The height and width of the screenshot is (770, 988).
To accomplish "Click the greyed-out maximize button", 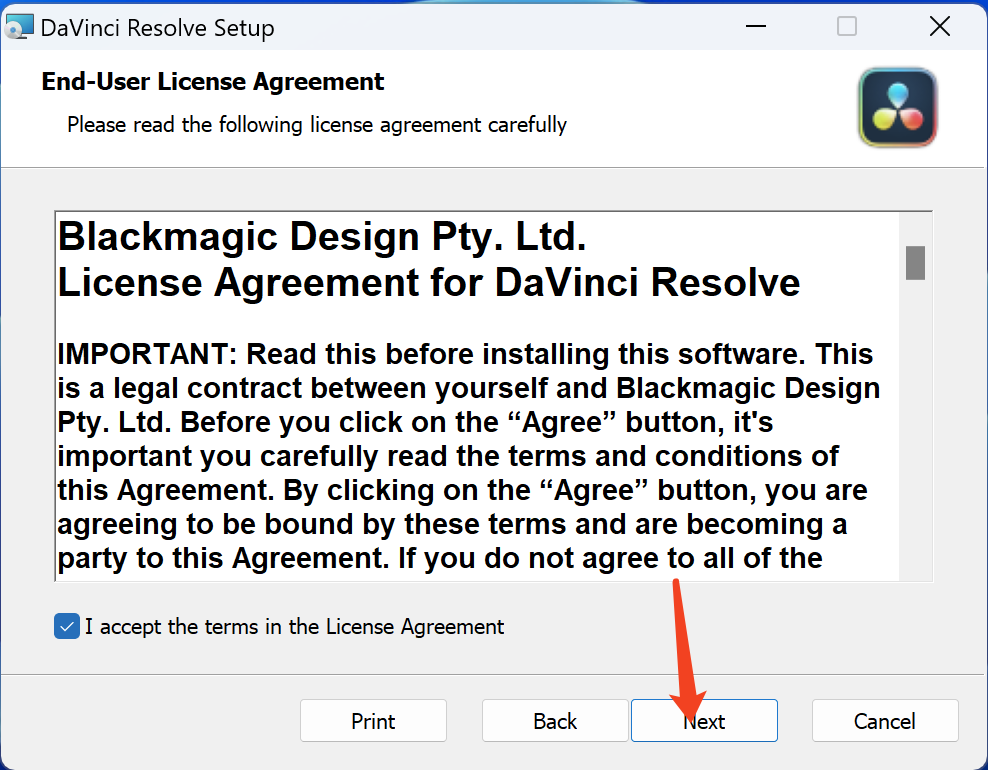I will 847,27.
